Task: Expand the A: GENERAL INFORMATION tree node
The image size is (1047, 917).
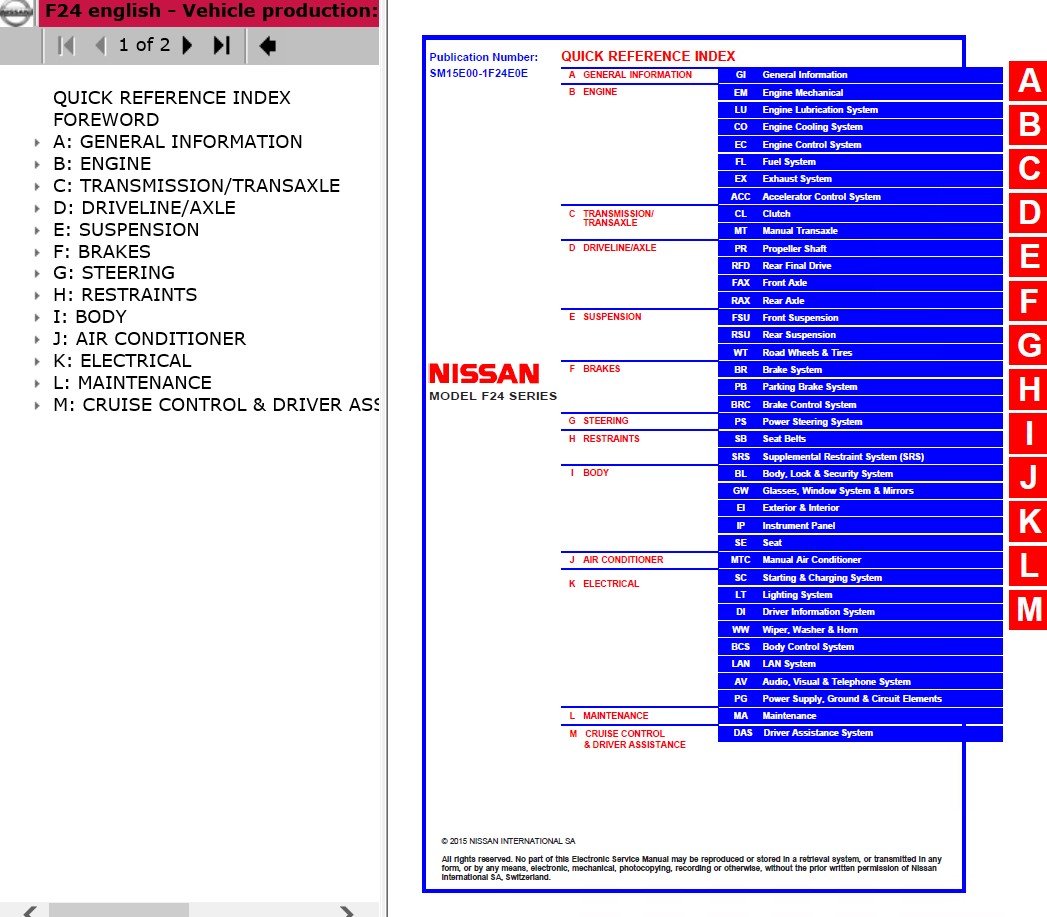Action: pos(37,142)
